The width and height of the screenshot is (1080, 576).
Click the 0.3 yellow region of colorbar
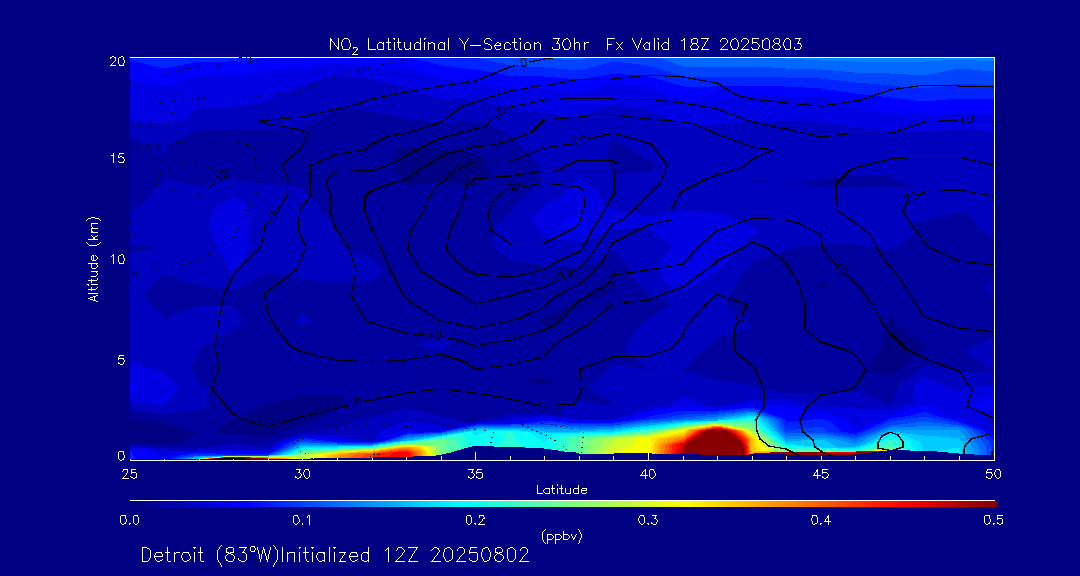tap(647, 504)
